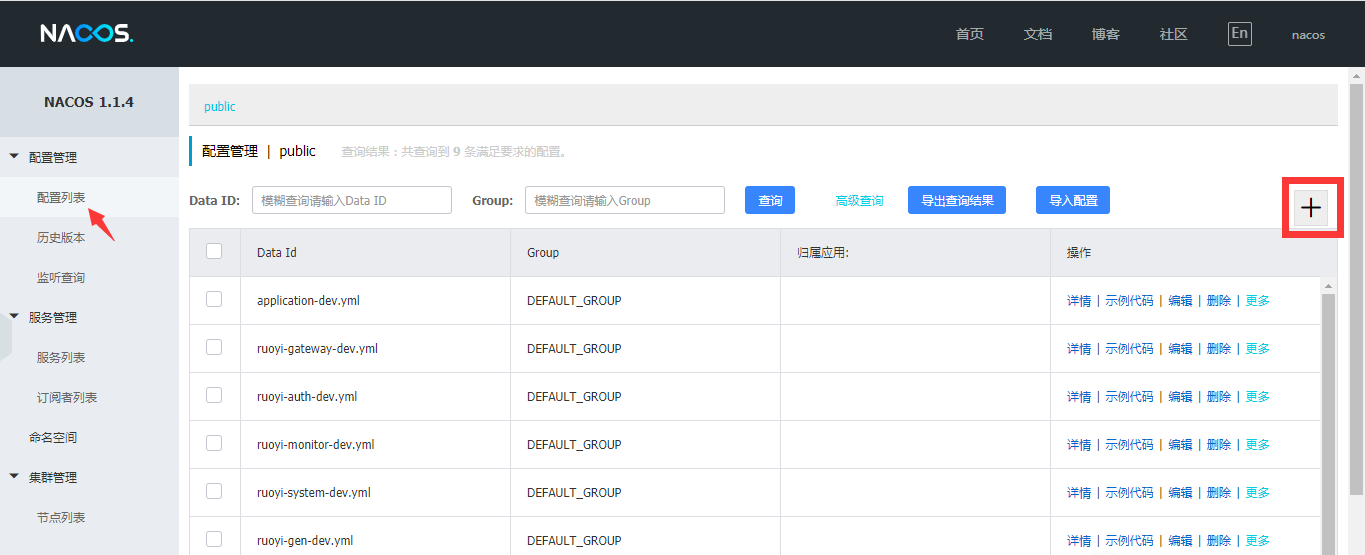Open 社区 in top navigation
This screenshot has width=1365, height=555.
pos(1174,34)
